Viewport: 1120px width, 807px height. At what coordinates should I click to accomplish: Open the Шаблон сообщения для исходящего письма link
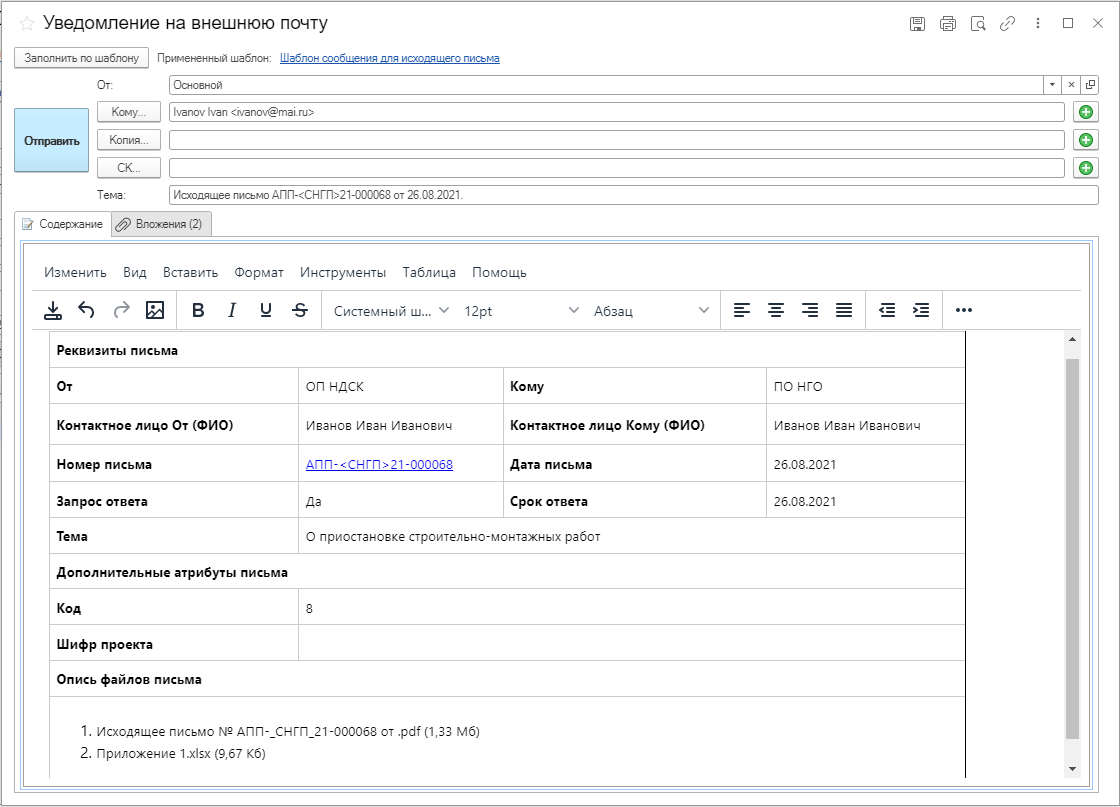[389, 58]
